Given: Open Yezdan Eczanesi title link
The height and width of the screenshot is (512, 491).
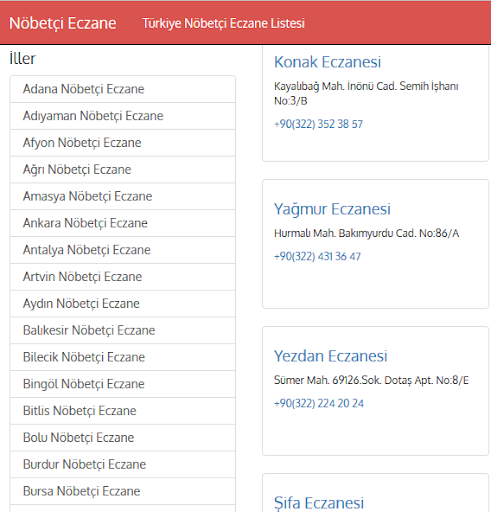Looking at the screenshot, I should [x=331, y=356].
